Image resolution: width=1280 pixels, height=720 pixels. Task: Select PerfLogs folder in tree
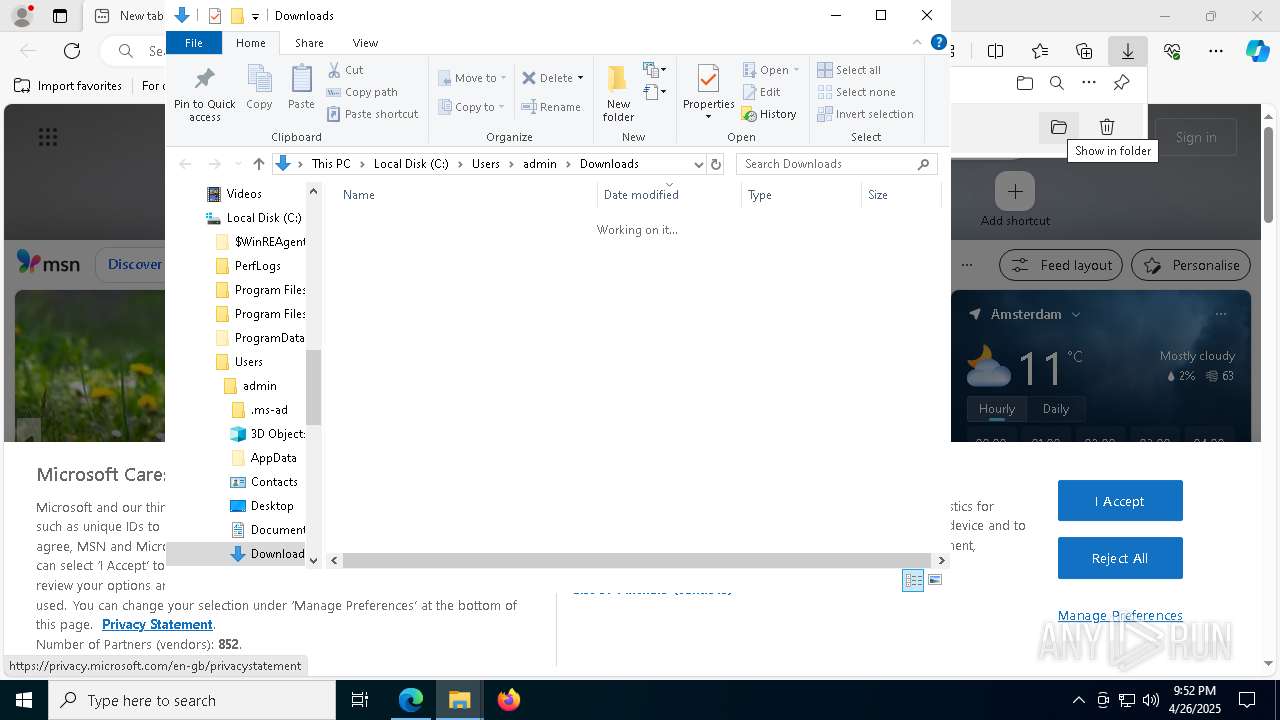(x=257, y=266)
